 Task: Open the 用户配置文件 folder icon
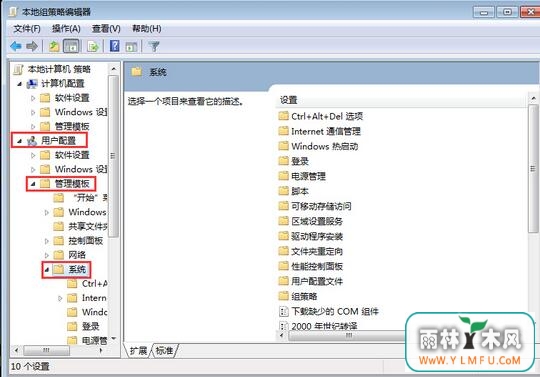(x=283, y=281)
